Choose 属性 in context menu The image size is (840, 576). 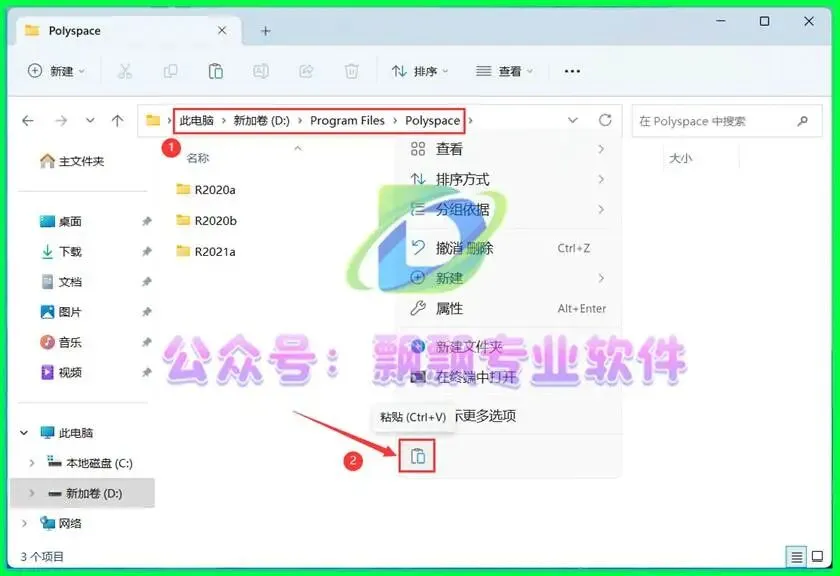[x=508, y=308]
